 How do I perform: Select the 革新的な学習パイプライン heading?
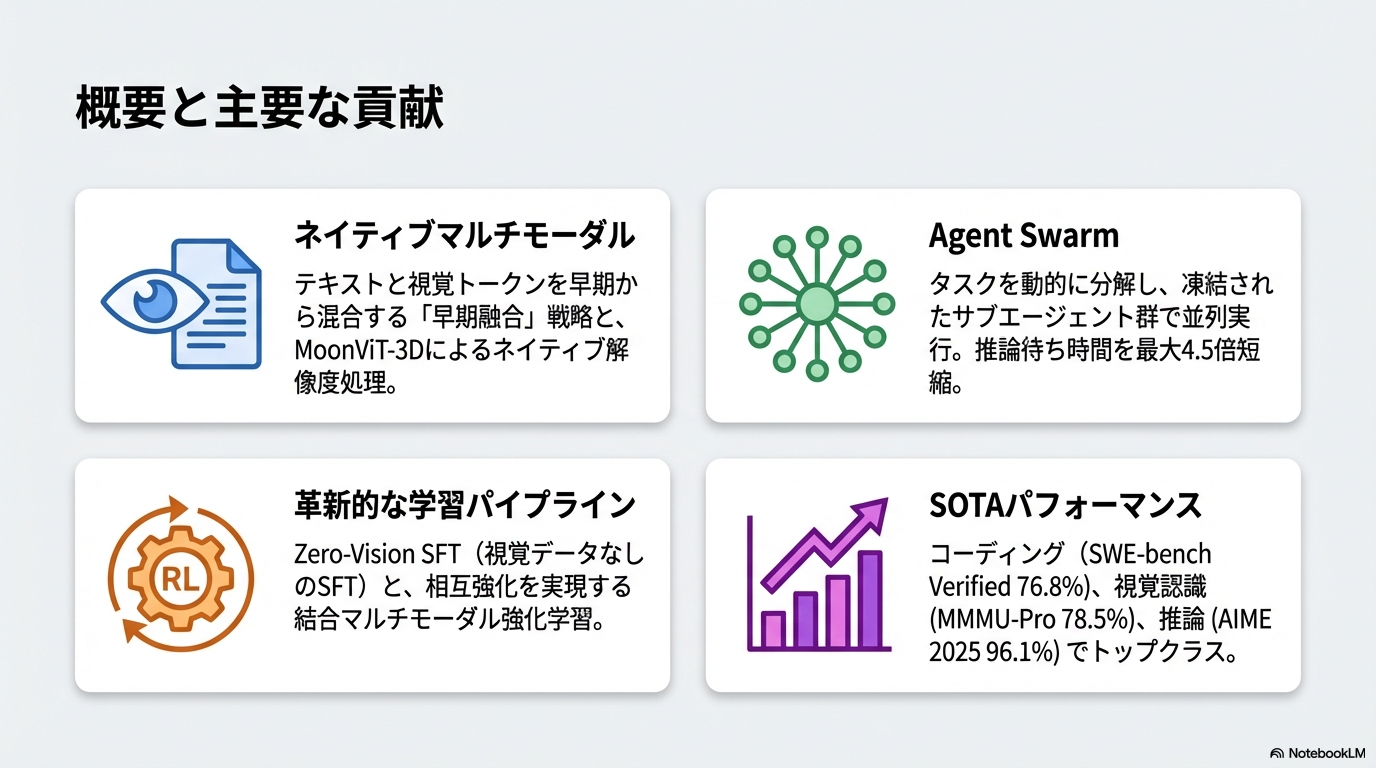464,506
